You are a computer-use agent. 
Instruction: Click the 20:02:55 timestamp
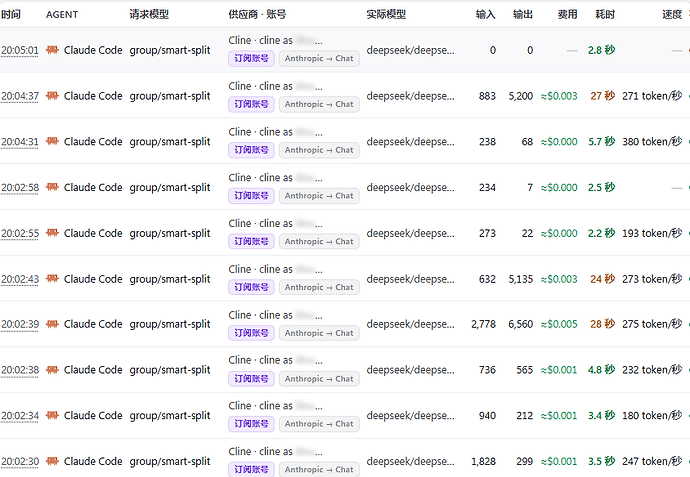[x=20, y=233]
